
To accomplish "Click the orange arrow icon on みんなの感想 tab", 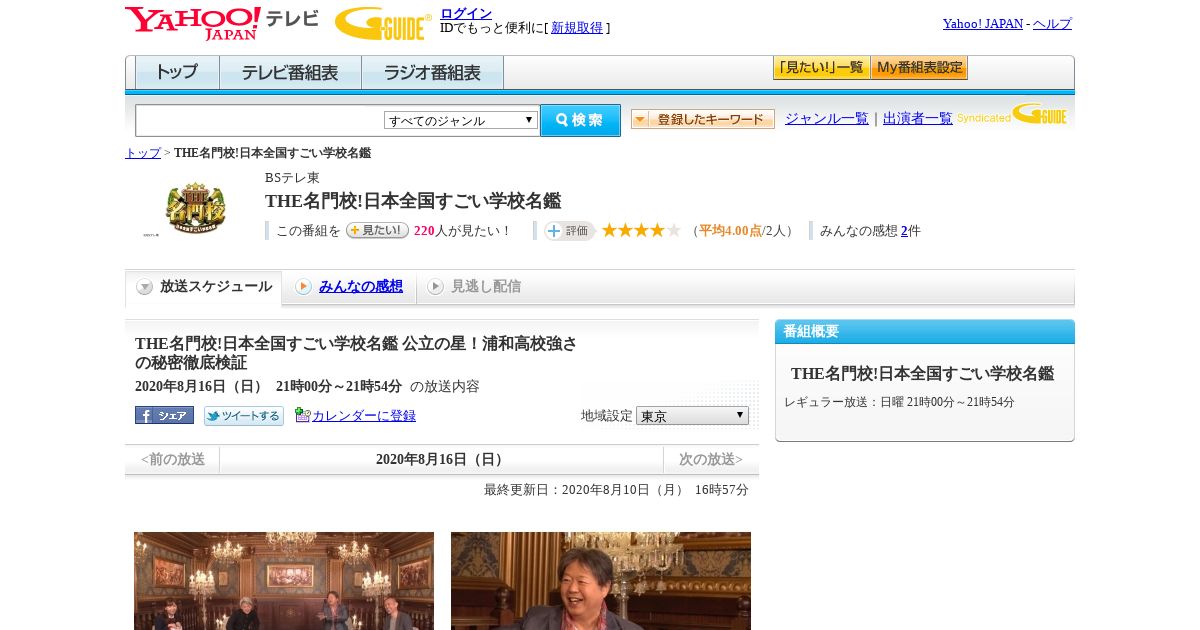I will click(x=303, y=287).
